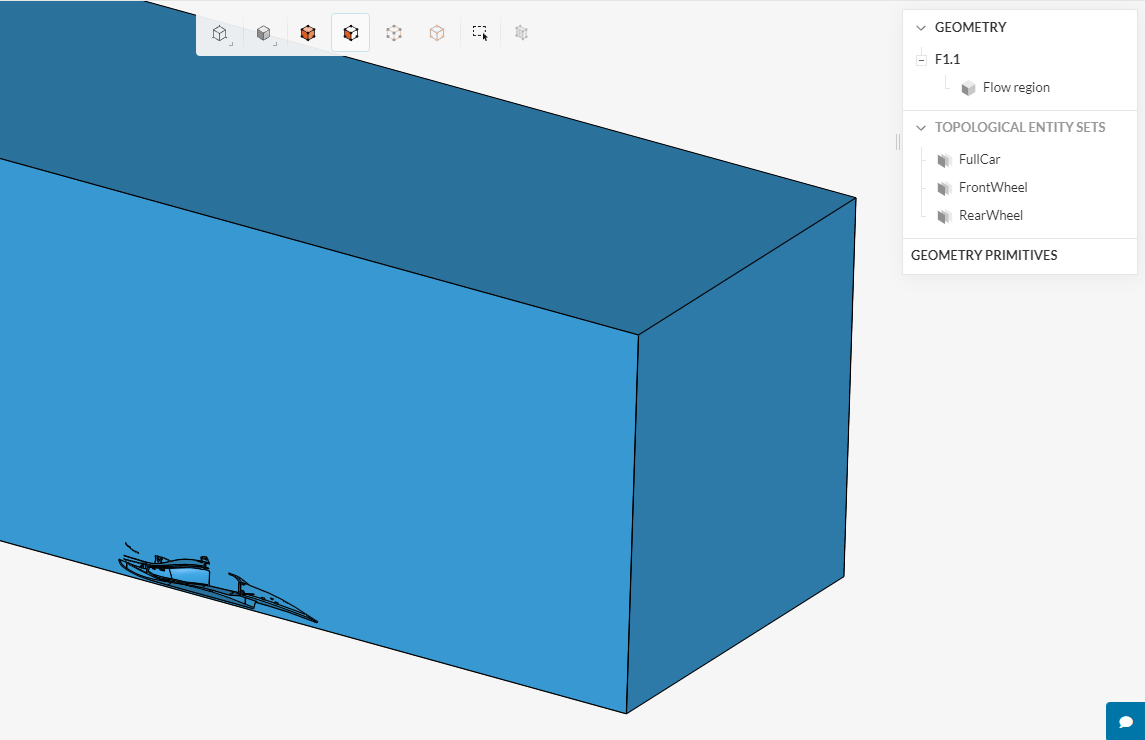Activate volume selection mode
This screenshot has height=740, width=1145.
tap(308, 33)
